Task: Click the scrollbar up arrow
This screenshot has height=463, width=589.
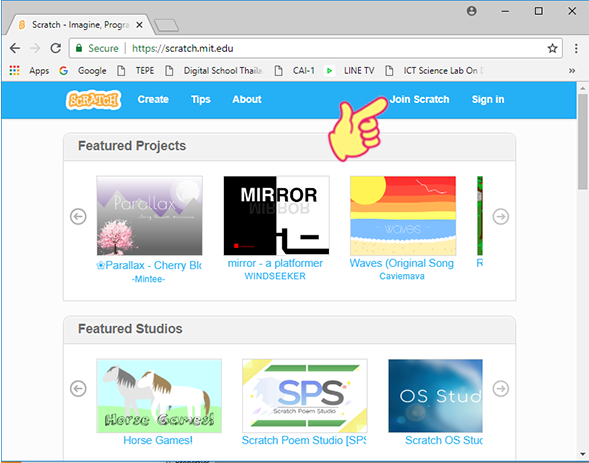Action: [583, 89]
